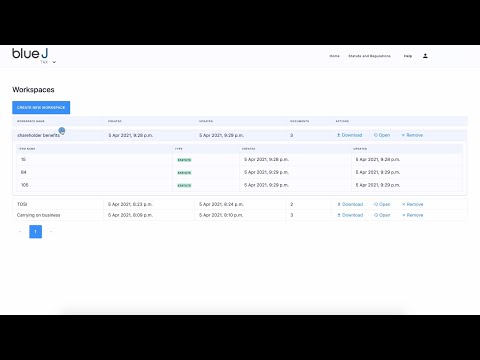Go to previous page arrow in pagination
The height and width of the screenshot is (360, 480).
coord(20,231)
